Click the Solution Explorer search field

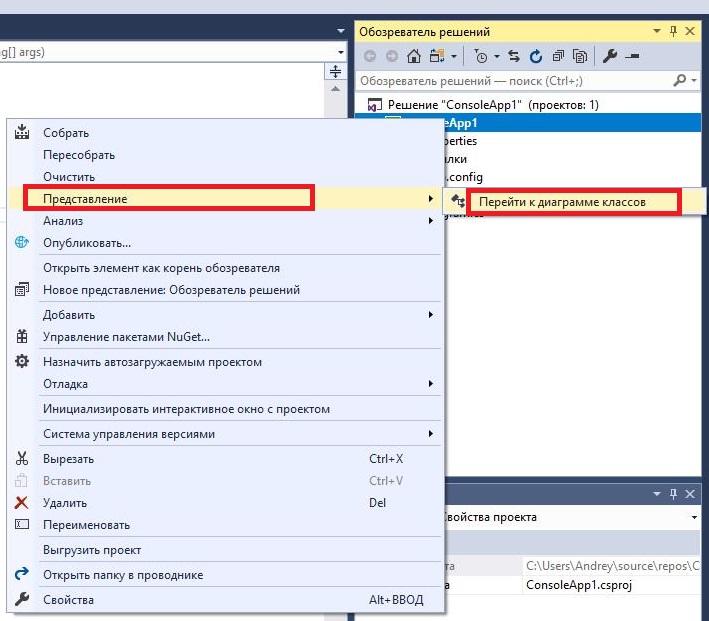coord(515,81)
